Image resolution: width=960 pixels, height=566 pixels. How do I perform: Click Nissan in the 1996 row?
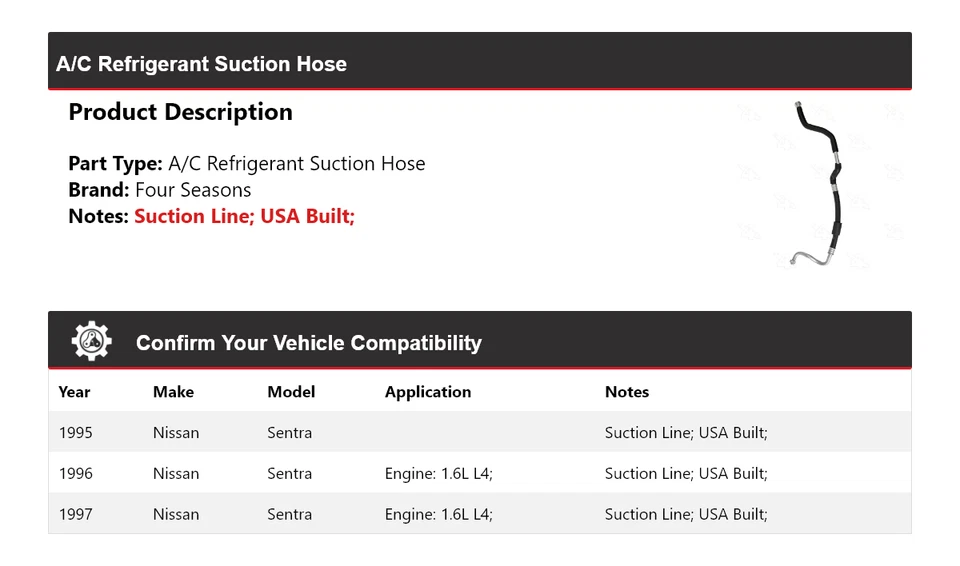pos(176,474)
